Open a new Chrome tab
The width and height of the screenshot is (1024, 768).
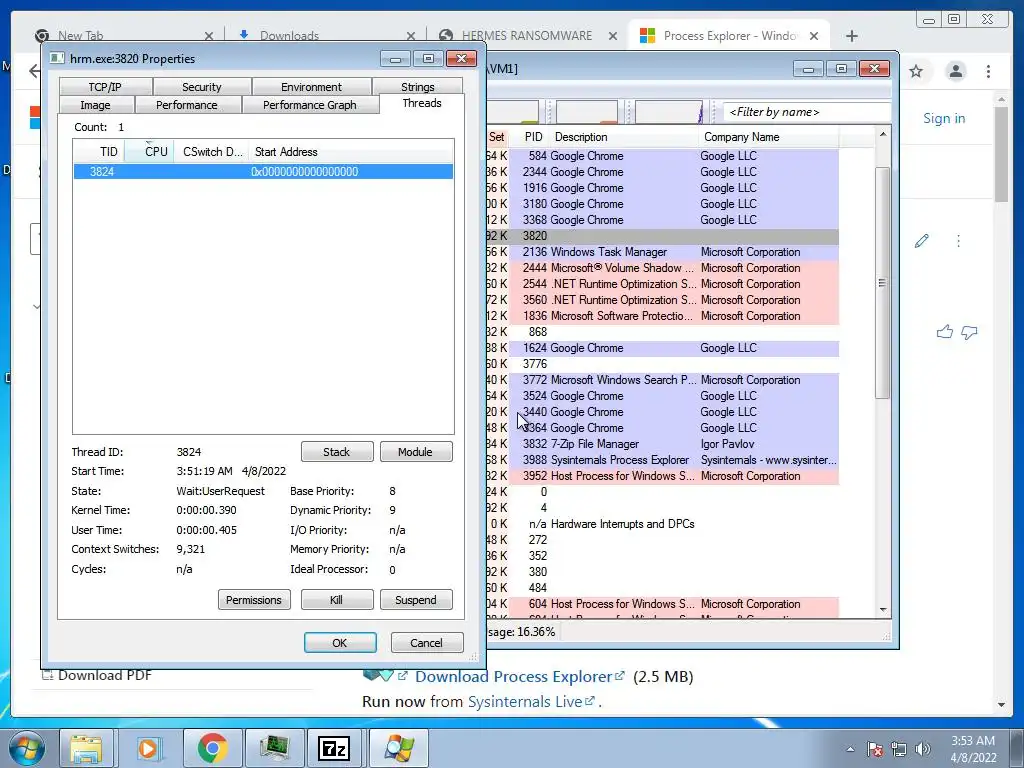852,36
